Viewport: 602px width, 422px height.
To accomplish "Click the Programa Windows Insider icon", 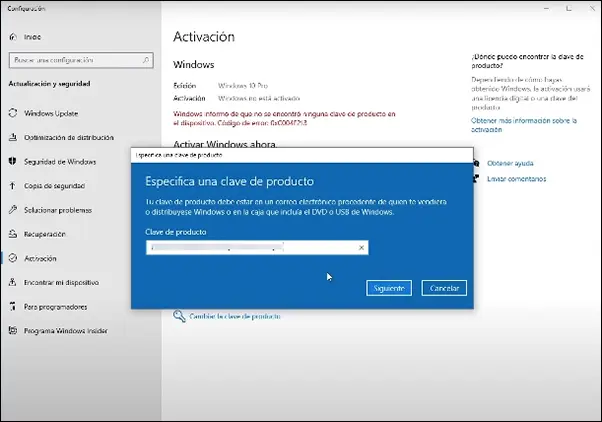I will (x=13, y=331).
